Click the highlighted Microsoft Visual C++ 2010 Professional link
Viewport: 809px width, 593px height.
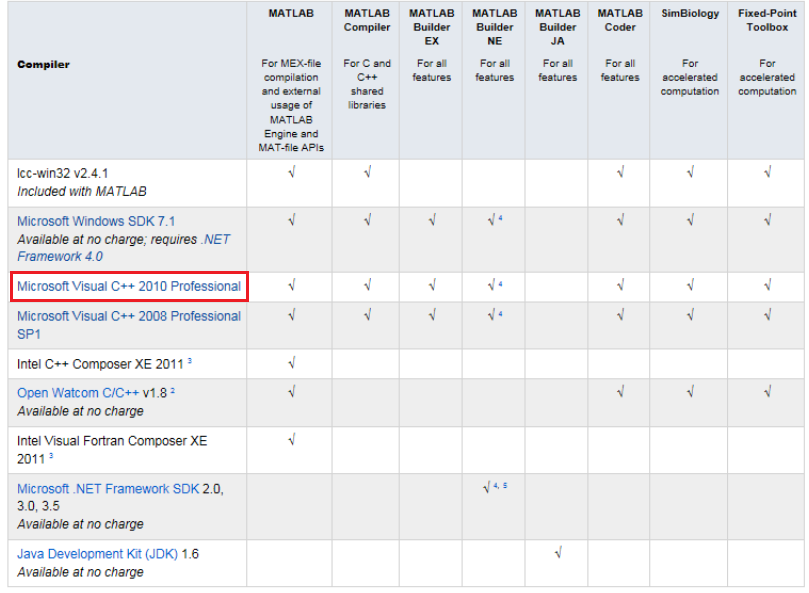tap(130, 287)
